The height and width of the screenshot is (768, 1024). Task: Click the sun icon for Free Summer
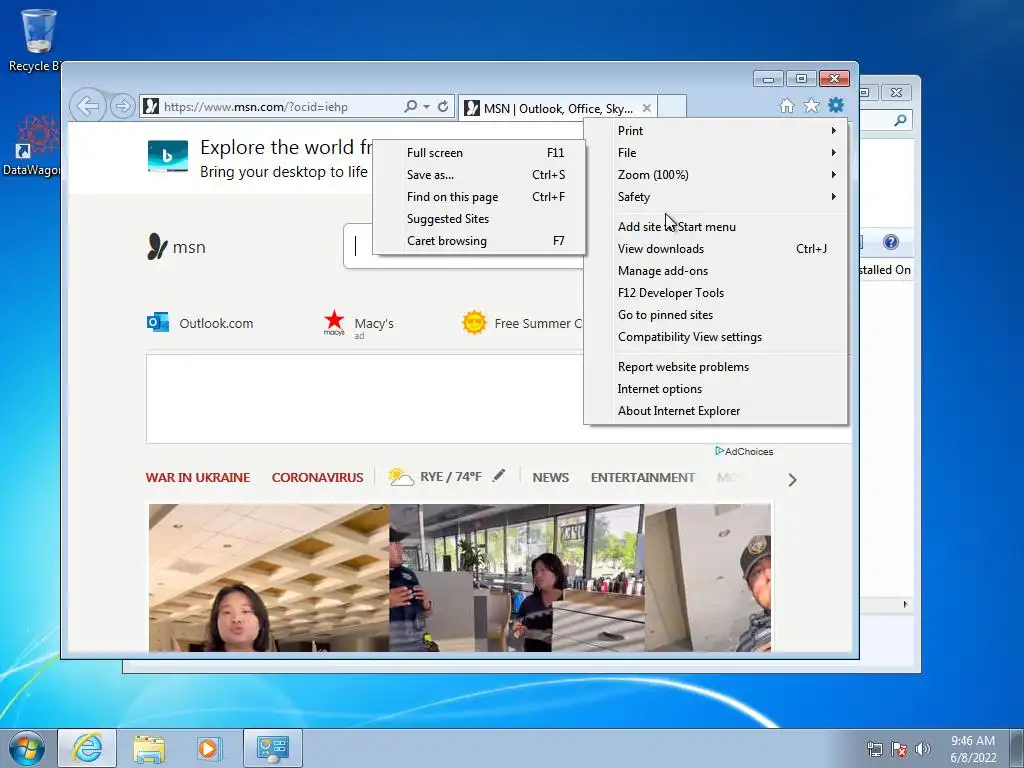coord(474,323)
